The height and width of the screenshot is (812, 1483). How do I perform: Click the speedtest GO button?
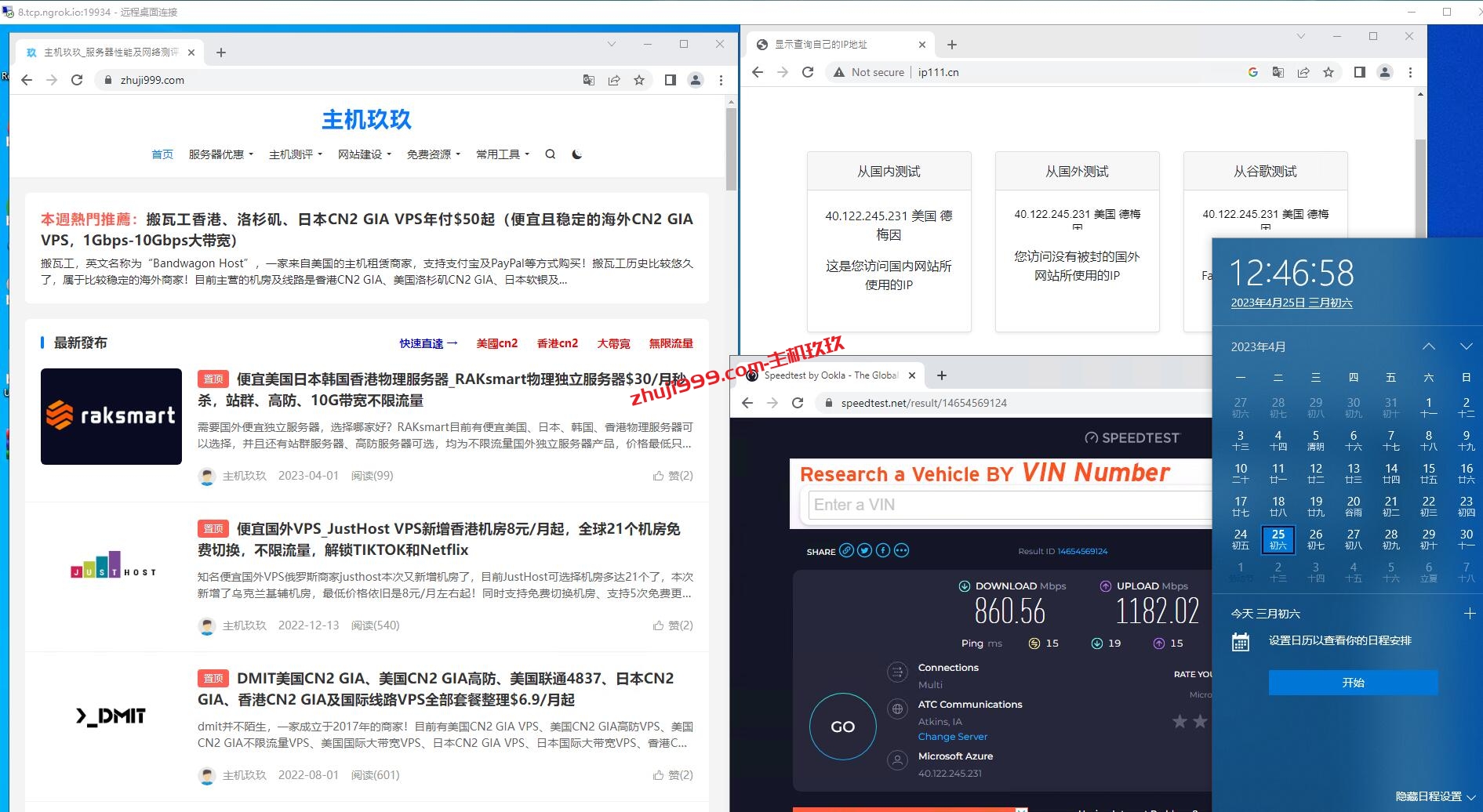[x=843, y=727]
